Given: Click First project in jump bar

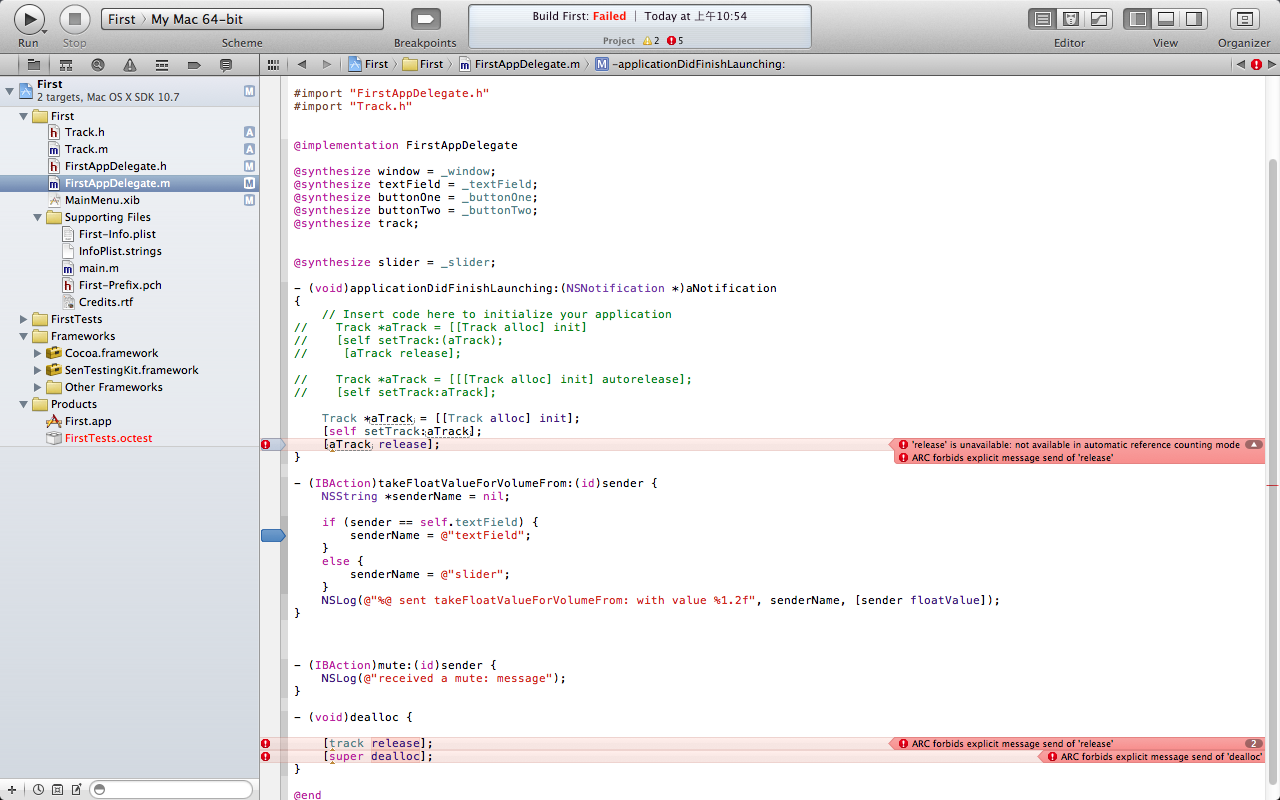Looking at the screenshot, I should click(368, 64).
